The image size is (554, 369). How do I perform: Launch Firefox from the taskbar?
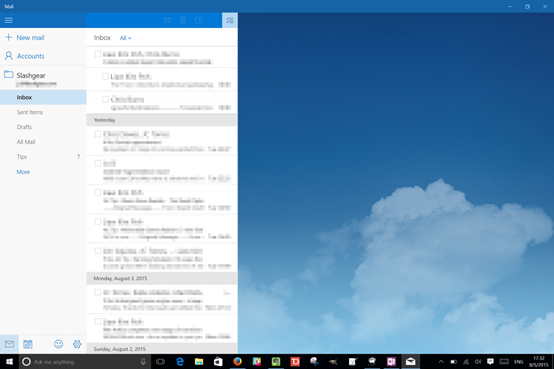coord(237,362)
